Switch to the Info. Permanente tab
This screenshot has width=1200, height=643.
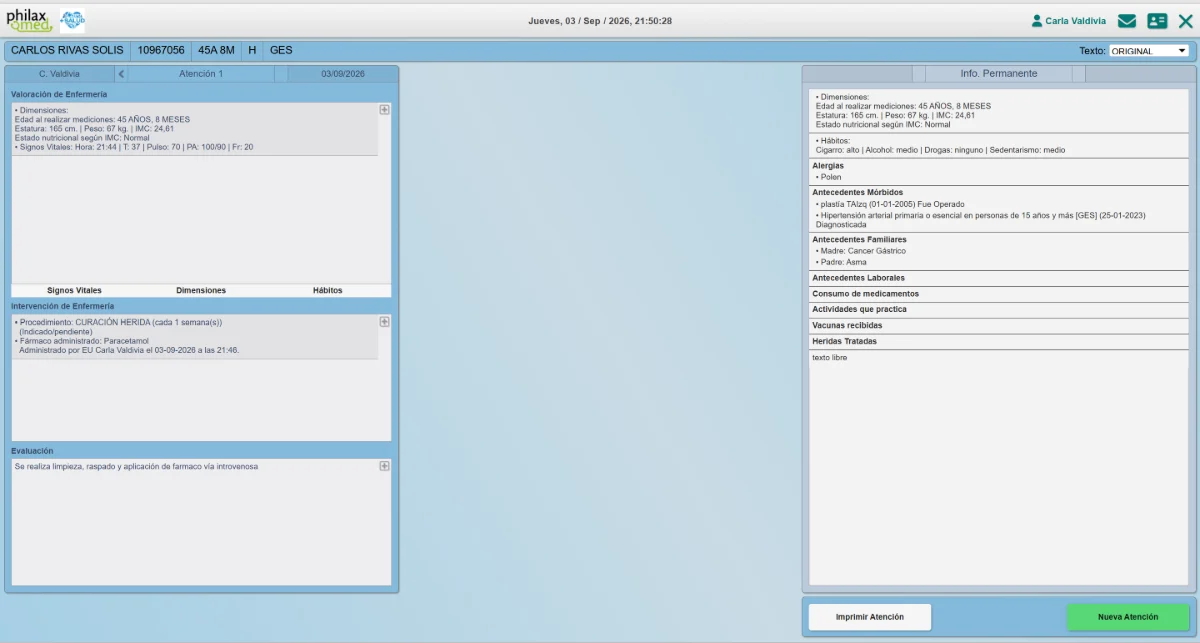[998, 74]
